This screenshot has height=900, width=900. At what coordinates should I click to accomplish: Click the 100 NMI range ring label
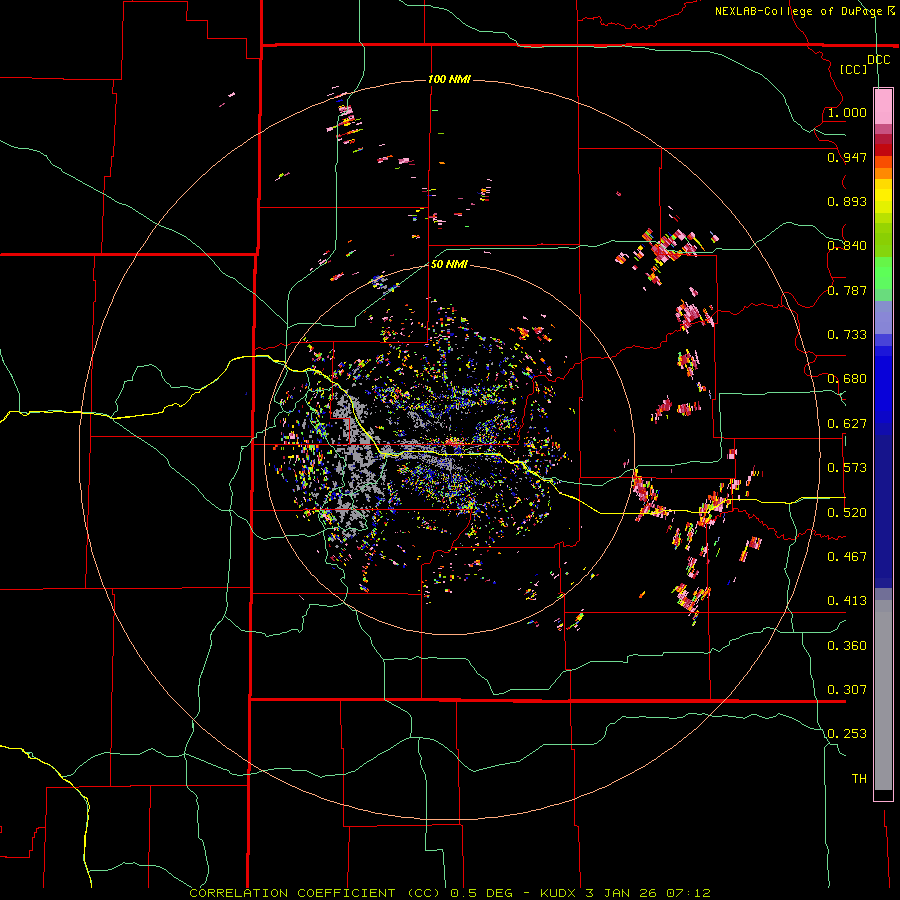[449, 79]
